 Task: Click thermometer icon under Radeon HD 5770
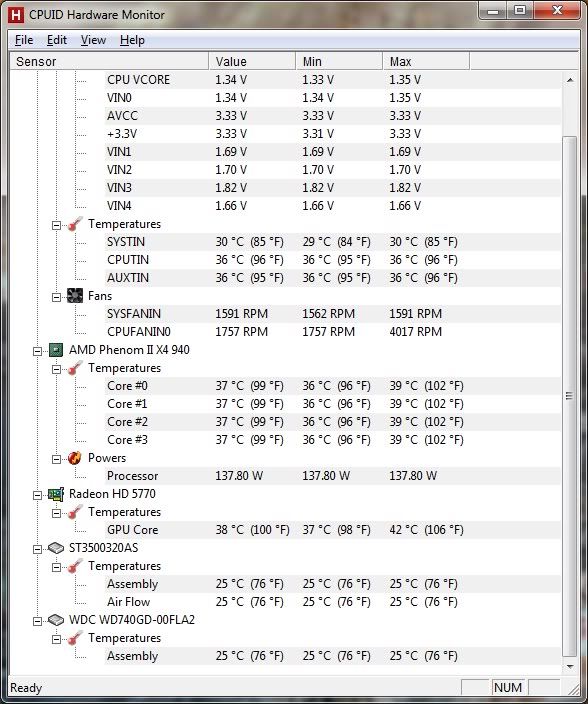[x=75, y=512]
